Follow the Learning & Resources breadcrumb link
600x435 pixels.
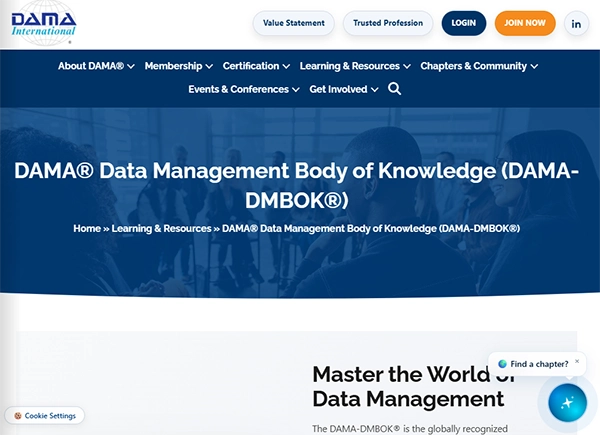coord(161,228)
